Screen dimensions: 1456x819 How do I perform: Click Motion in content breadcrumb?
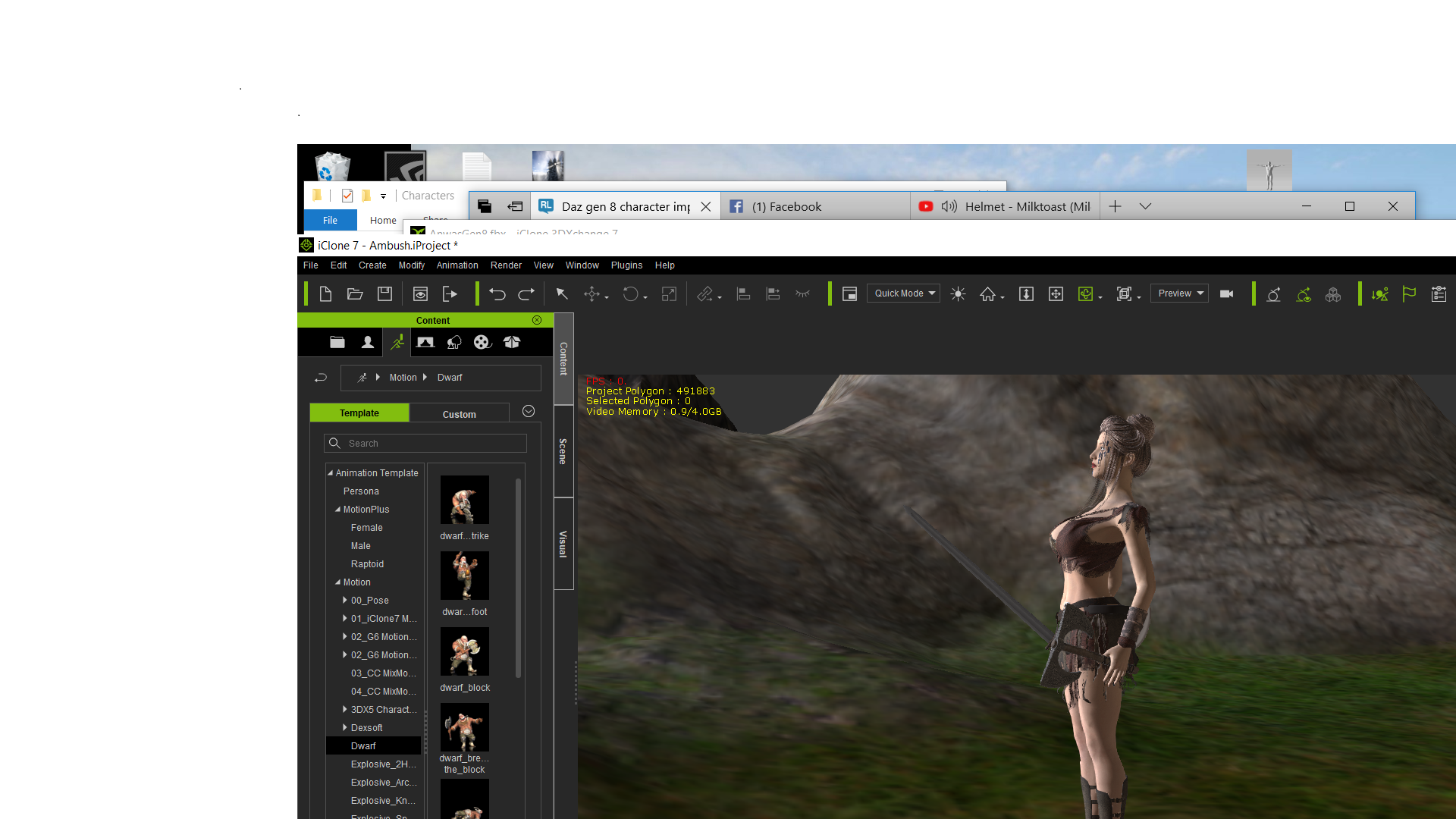tap(403, 378)
